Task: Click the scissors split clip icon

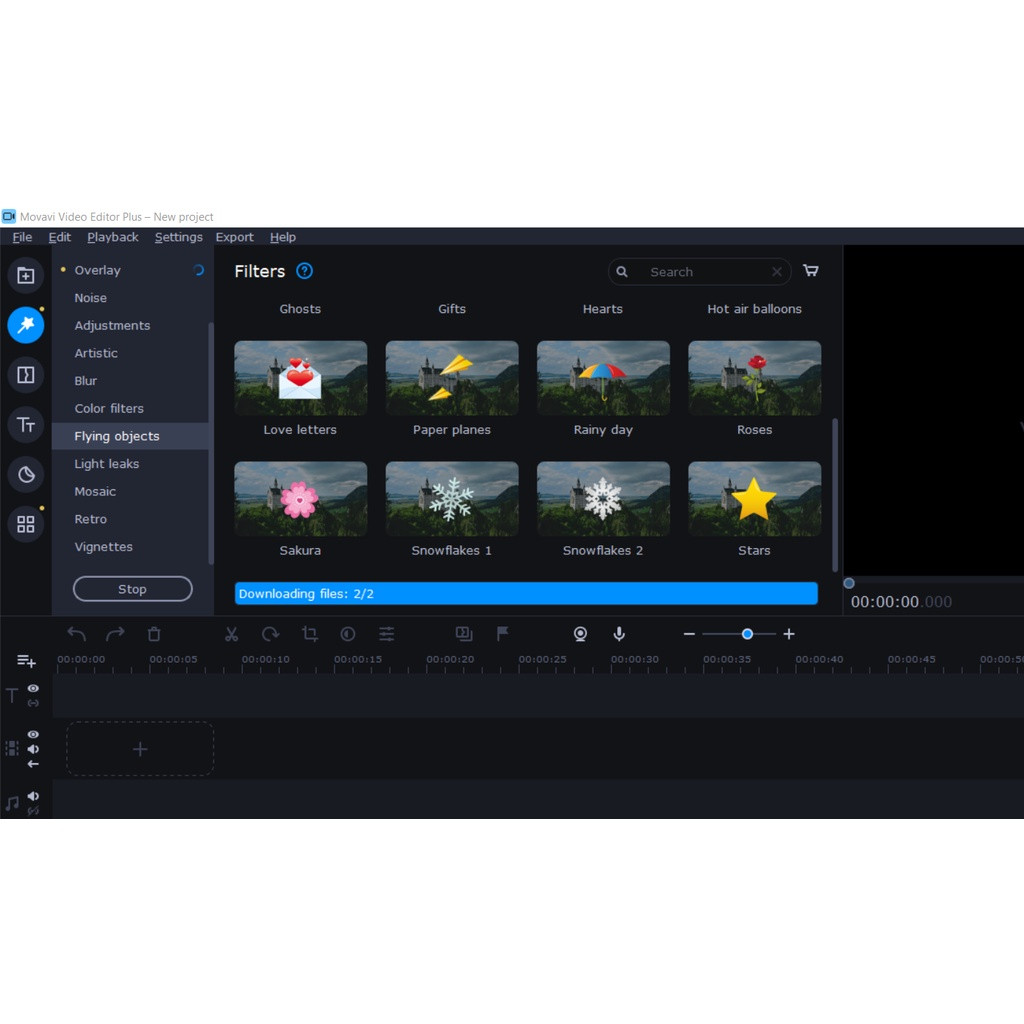Action: click(231, 634)
